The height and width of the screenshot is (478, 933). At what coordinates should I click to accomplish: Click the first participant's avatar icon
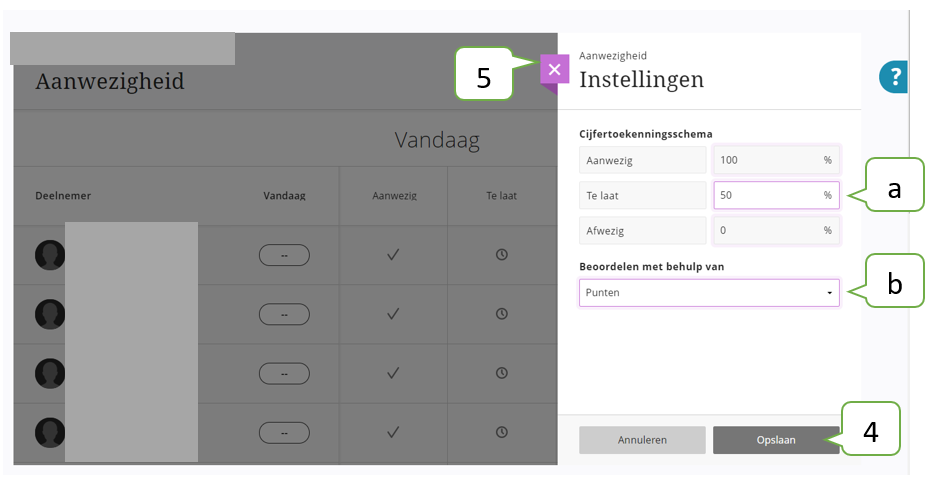(x=50, y=255)
